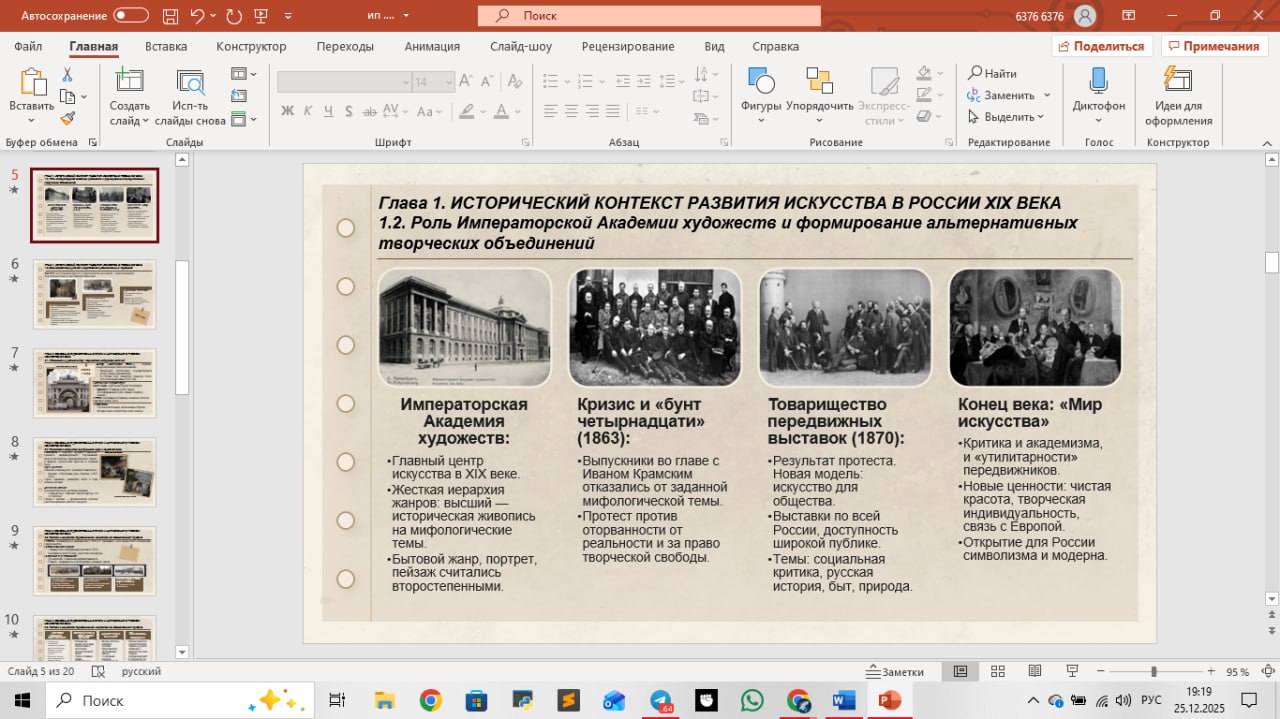This screenshot has width=1280, height=719.
Task: Open the Файл menu tab
Action: click(28, 46)
